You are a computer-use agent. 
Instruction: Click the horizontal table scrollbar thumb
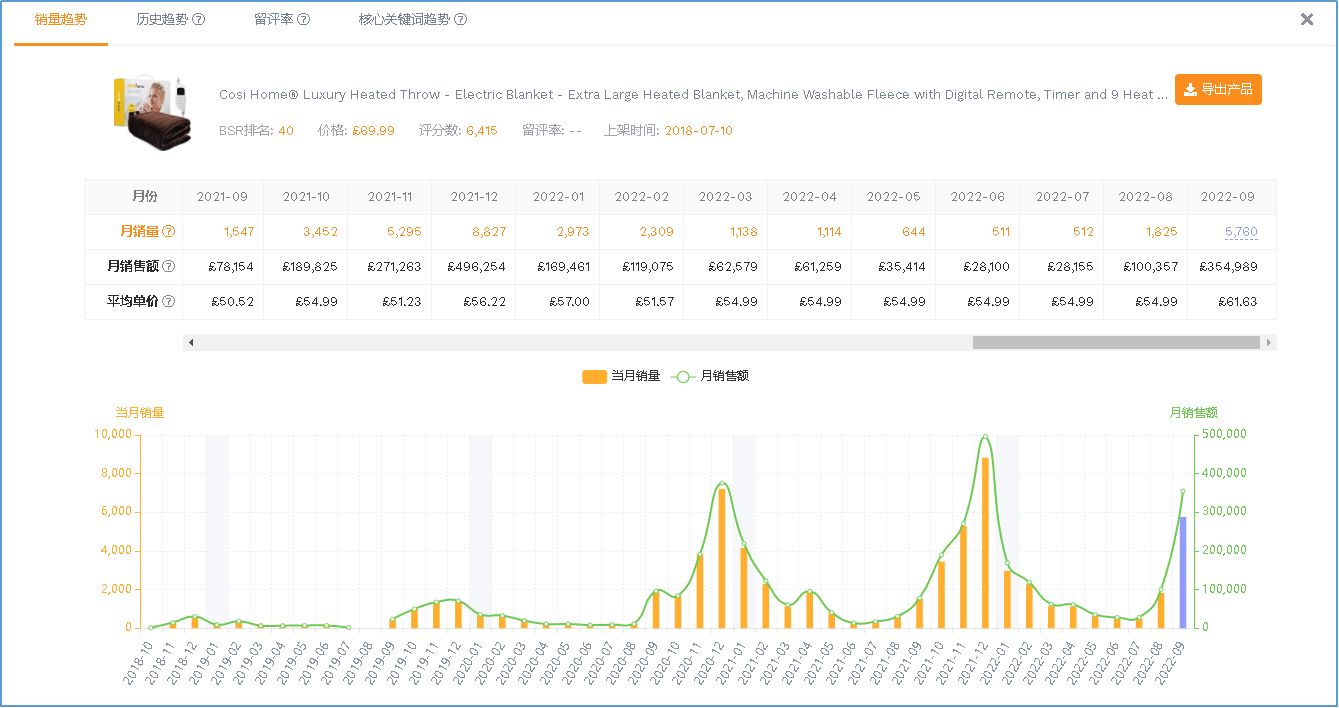tap(1115, 343)
